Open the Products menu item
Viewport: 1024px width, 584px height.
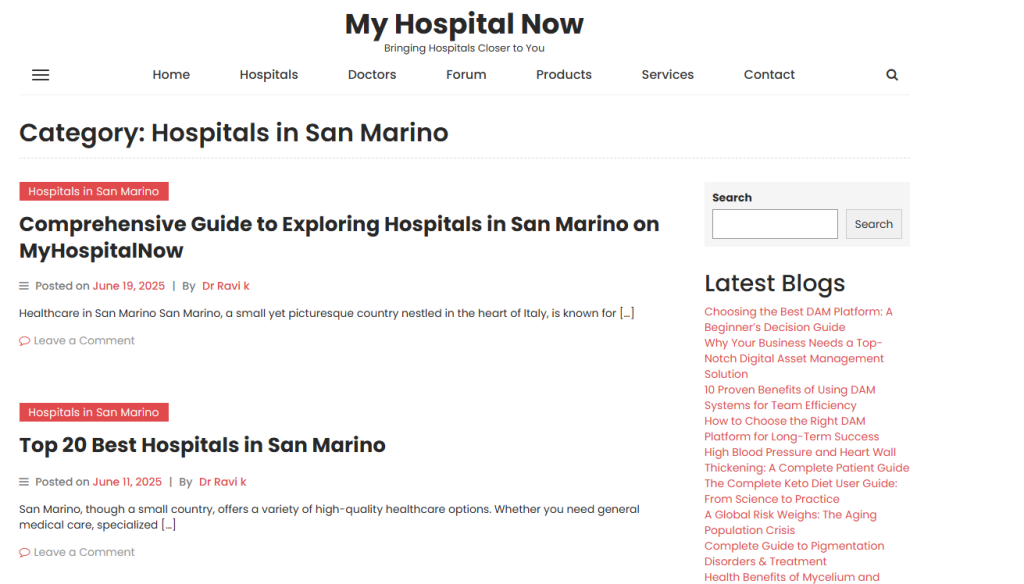click(x=564, y=74)
